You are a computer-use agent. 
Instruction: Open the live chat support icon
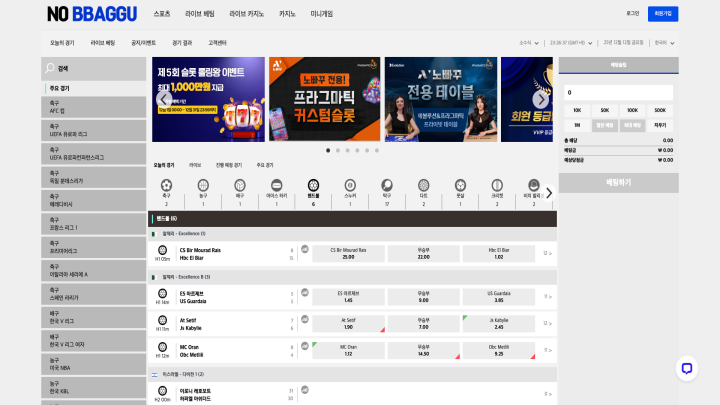(x=686, y=368)
